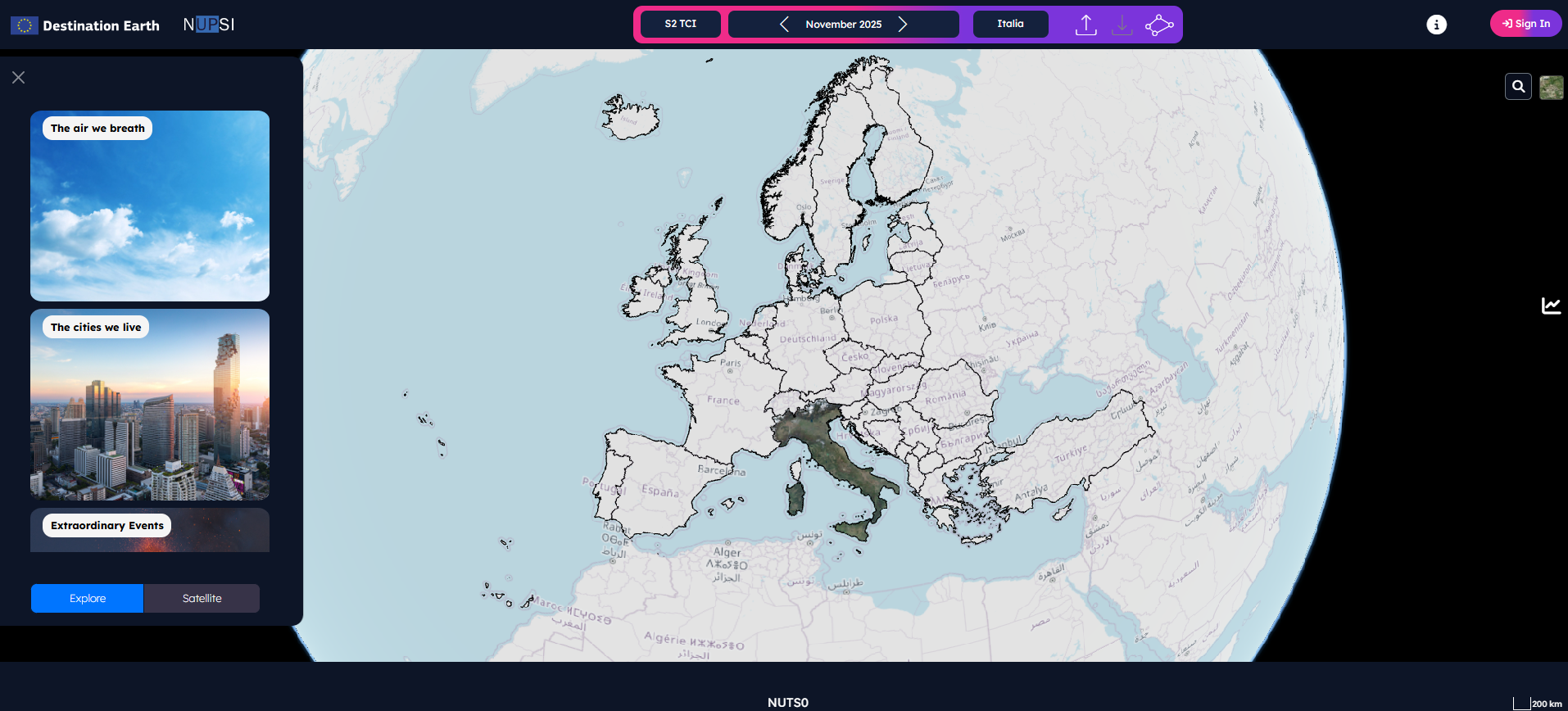Go to previous month arrow
The image size is (1568, 711).
pos(784,24)
